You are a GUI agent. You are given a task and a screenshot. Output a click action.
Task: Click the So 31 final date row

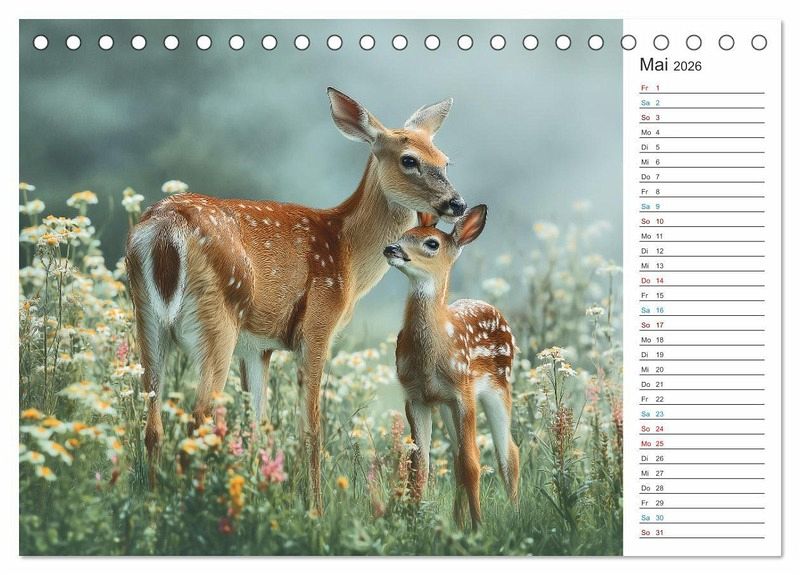tap(700, 532)
